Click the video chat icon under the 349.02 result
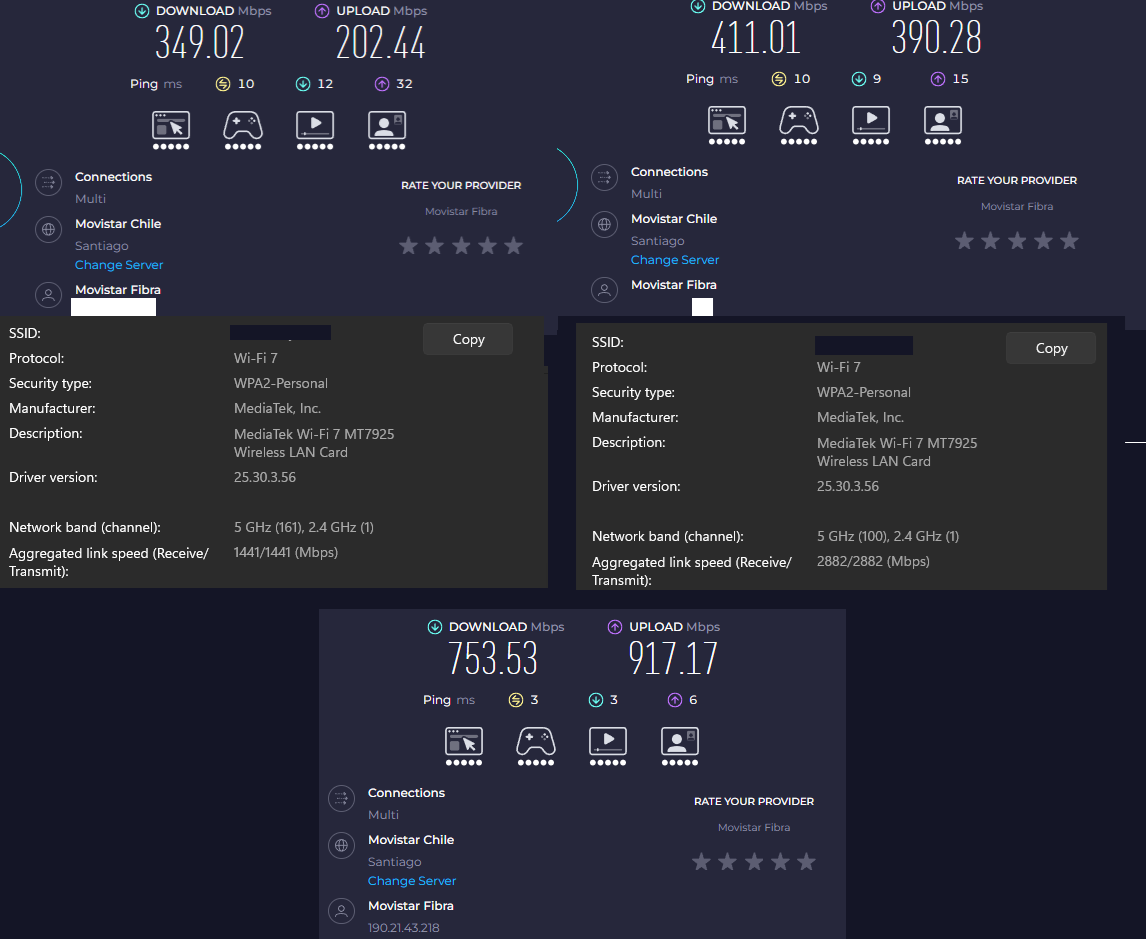 (386, 125)
